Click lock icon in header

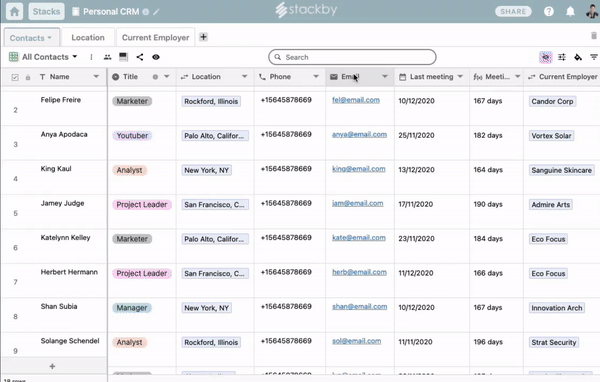[28, 77]
